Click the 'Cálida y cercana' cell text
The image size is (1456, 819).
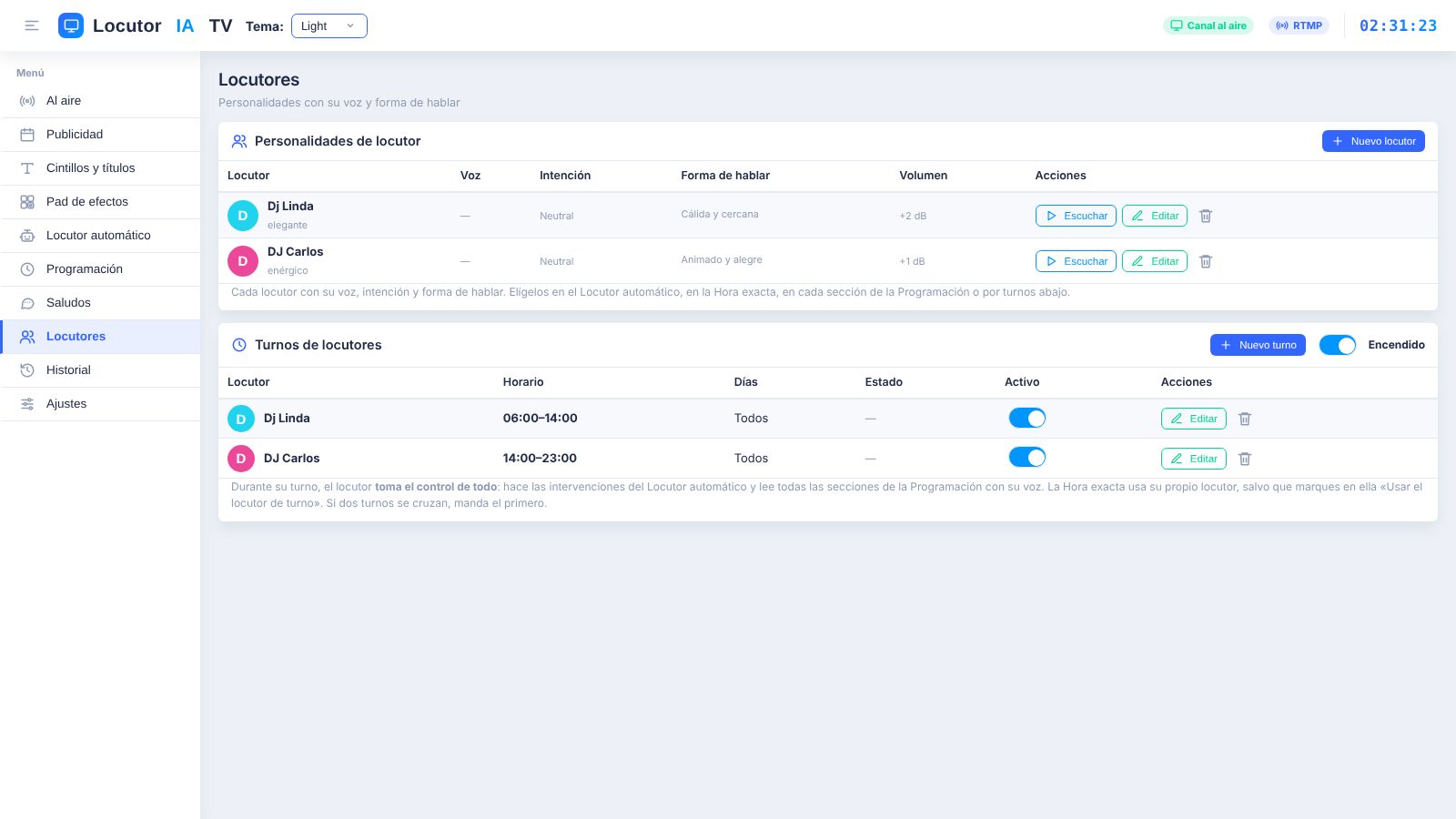pos(720,215)
